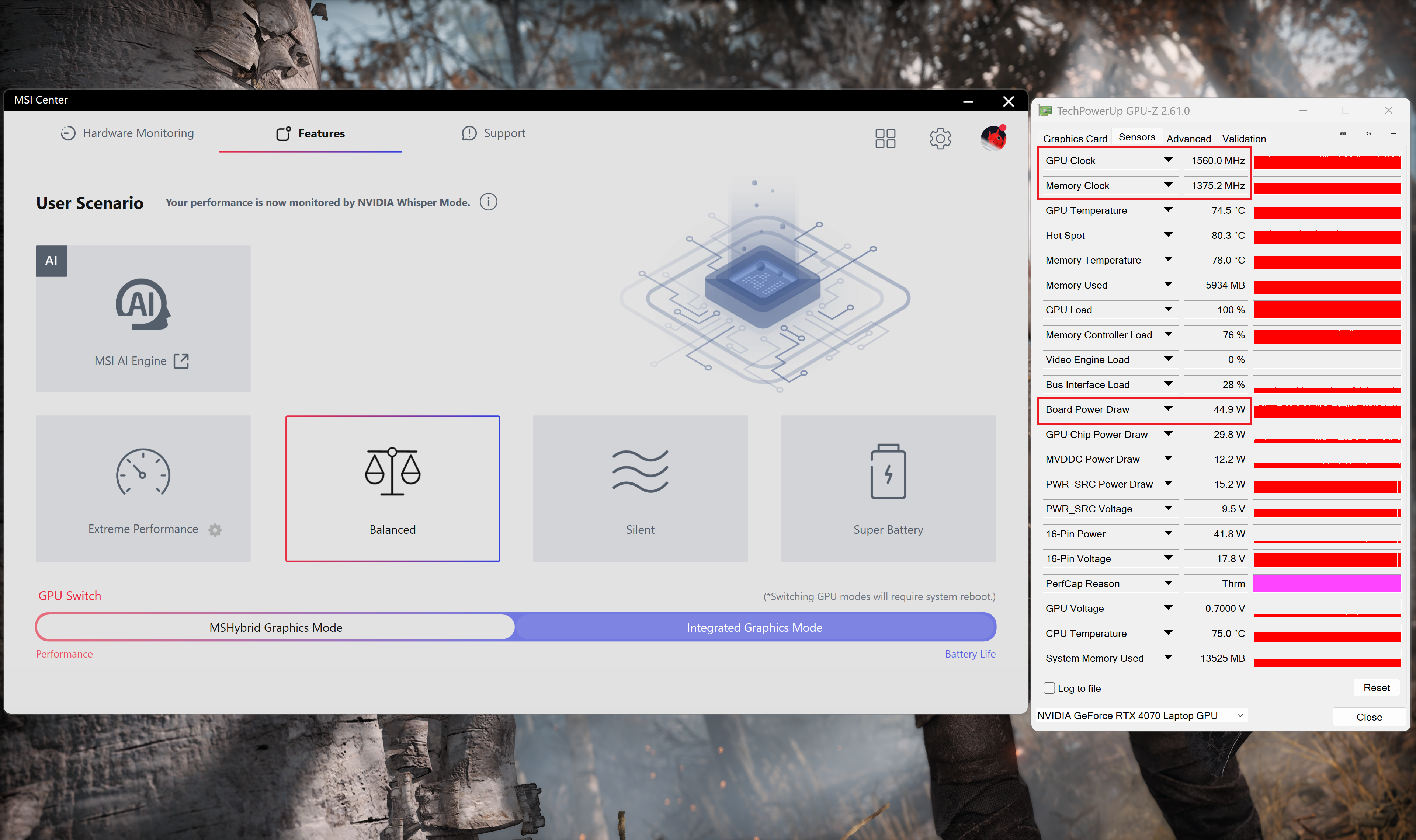The height and width of the screenshot is (840, 1416).
Task: Switch to Integrated Graphics Mode
Action: [x=754, y=627]
